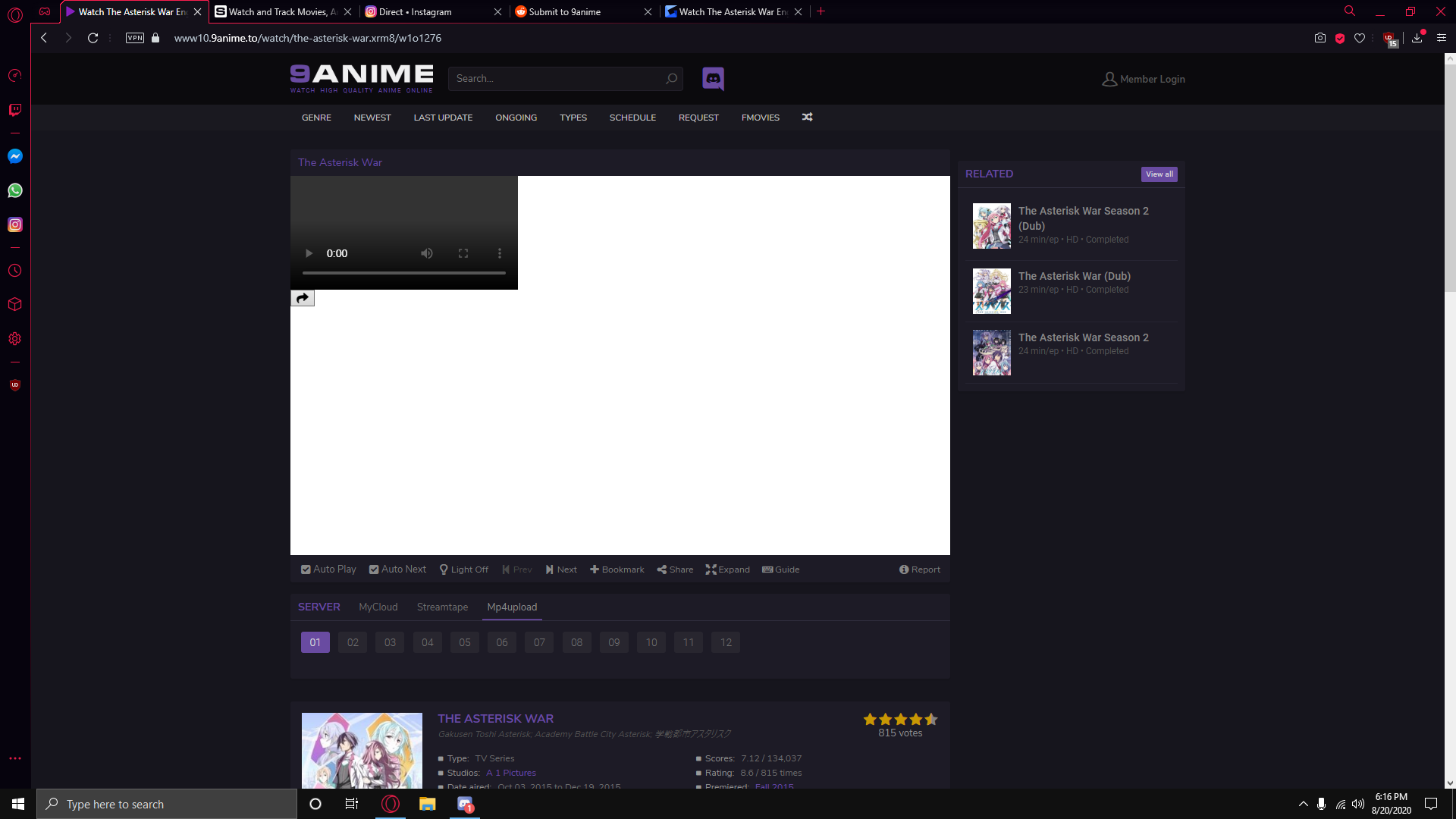Viewport: 1456px width, 819px height.
Task: Open the TYPES dropdown menu
Action: click(573, 118)
